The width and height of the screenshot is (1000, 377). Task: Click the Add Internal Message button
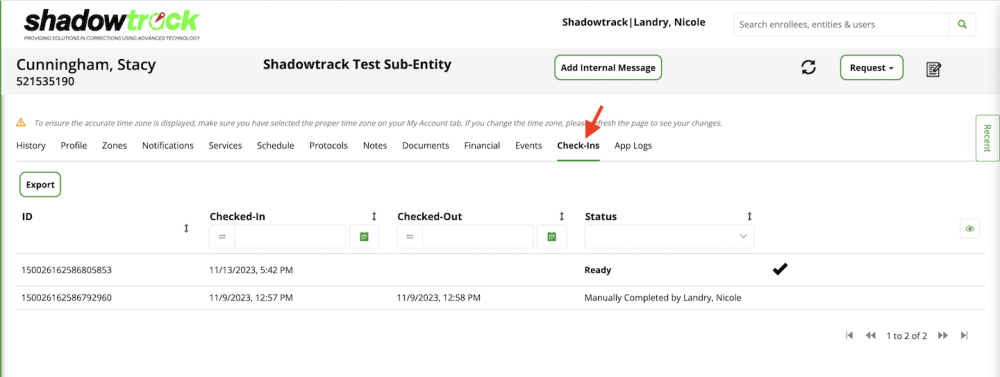coord(608,68)
